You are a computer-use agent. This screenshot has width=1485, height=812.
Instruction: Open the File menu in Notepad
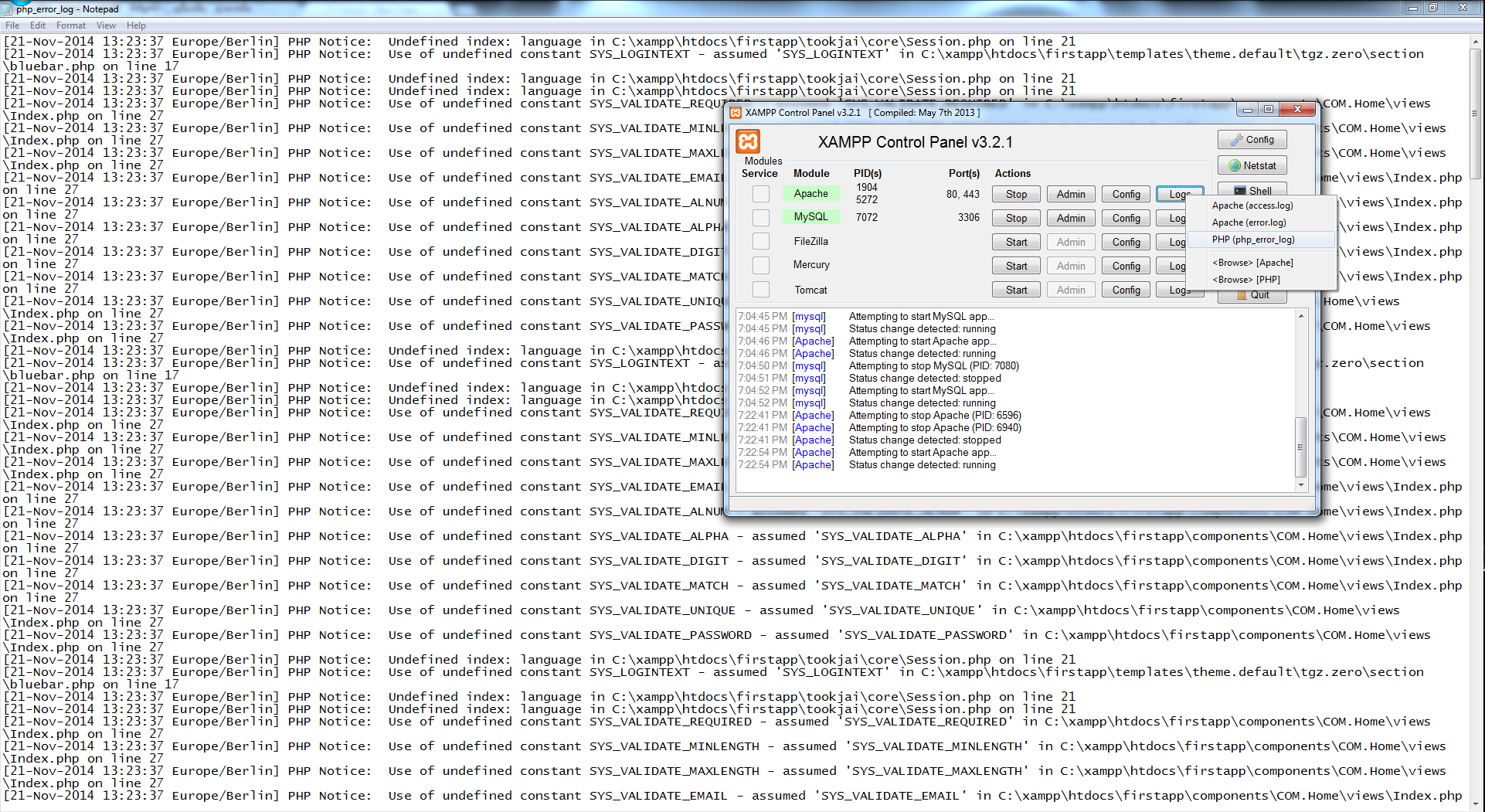pos(12,25)
